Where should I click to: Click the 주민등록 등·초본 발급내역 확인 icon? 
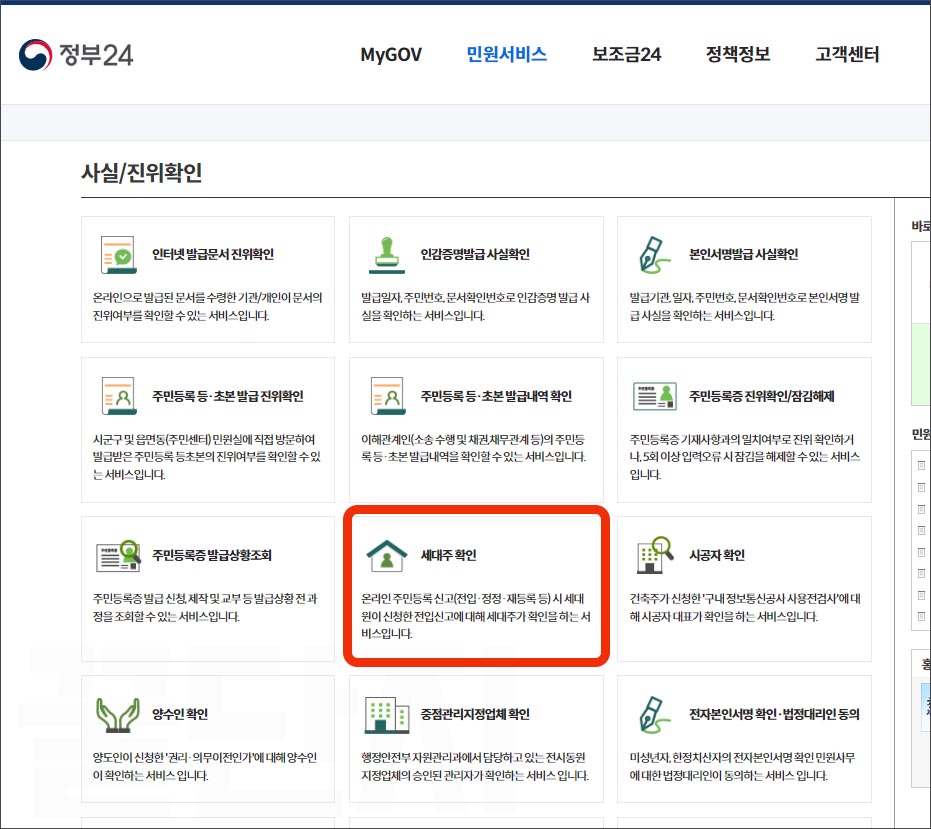pos(387,395)
